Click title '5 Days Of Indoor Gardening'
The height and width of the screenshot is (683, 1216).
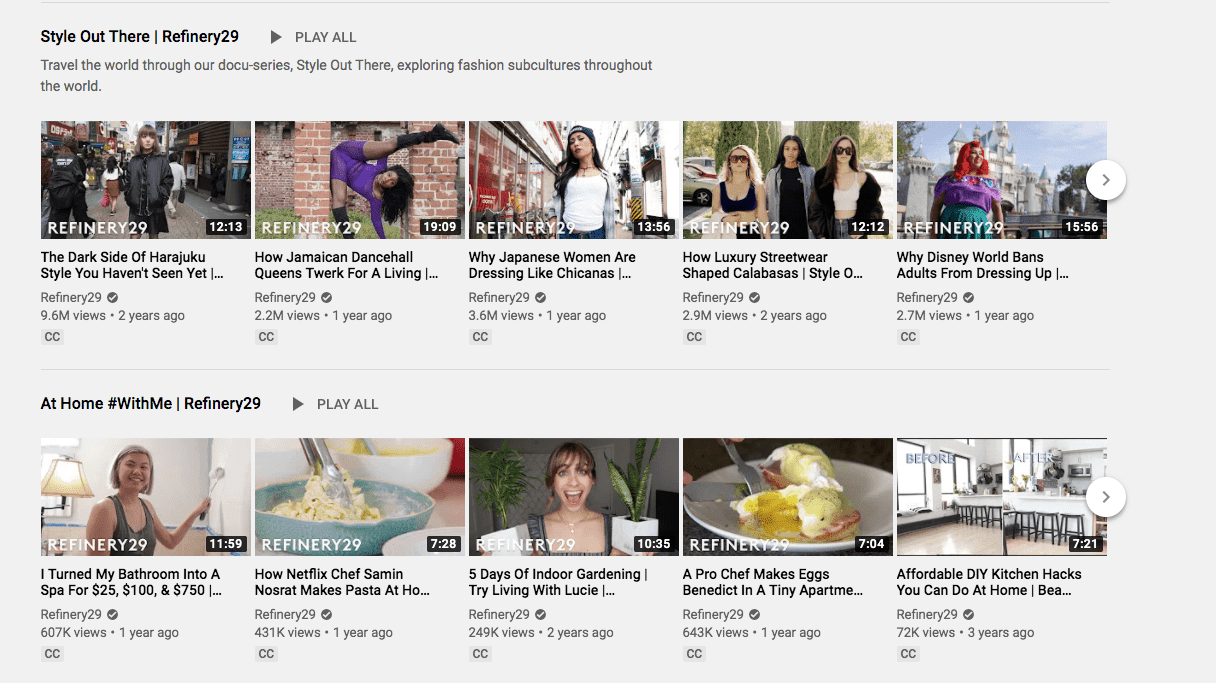click(x=558, y=582)
